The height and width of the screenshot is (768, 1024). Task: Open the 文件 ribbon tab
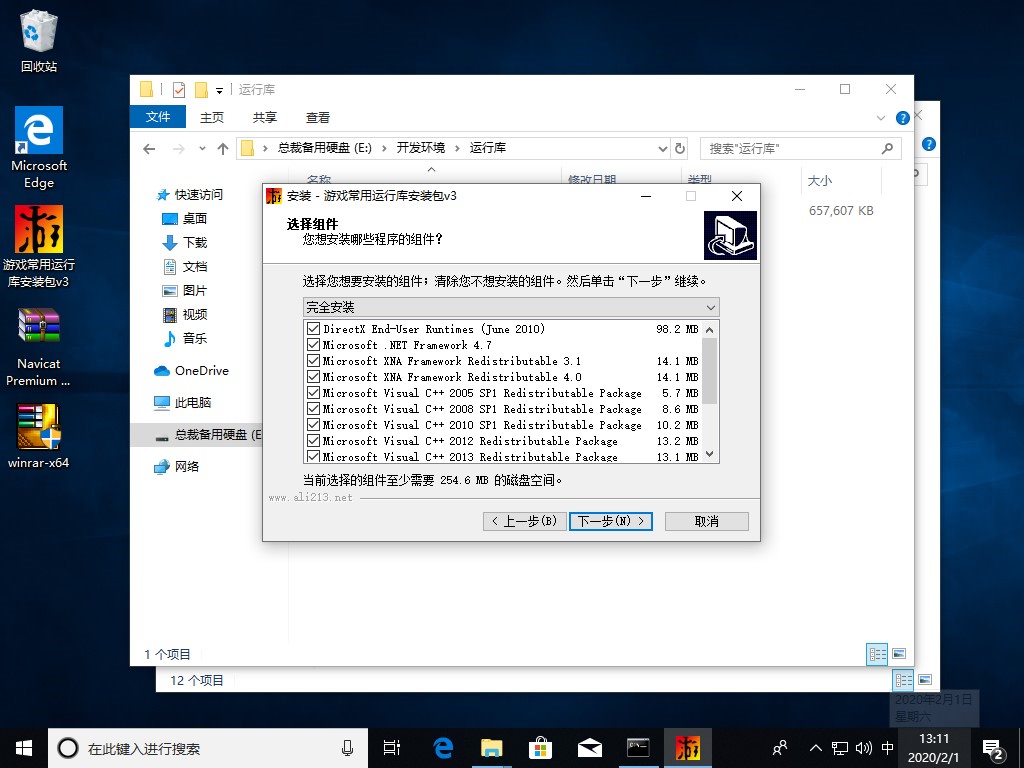tap(158, 117)
